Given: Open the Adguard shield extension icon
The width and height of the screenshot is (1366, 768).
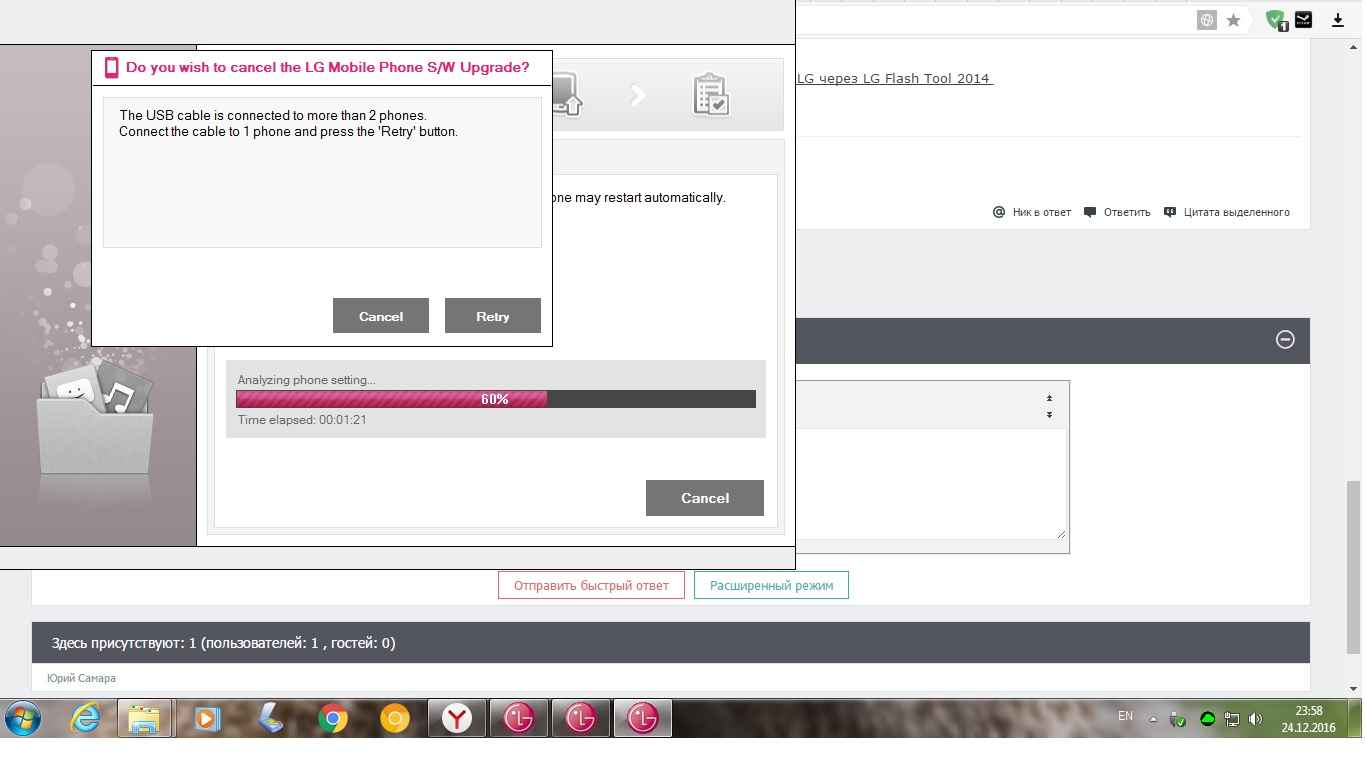Looking at the screenshot, I should click(x=1275, y=20).
